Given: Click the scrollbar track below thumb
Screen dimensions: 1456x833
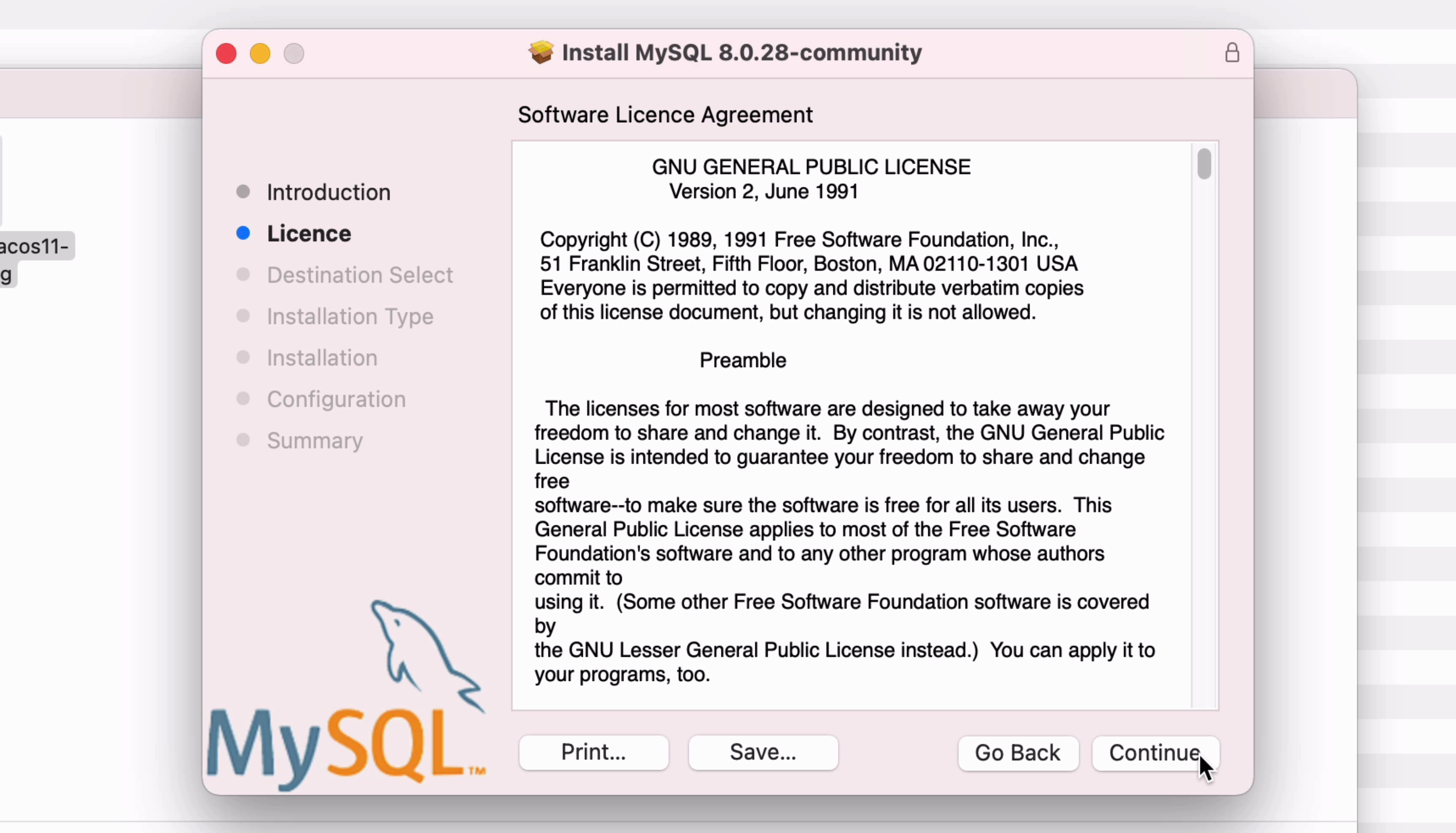Looking at the screenshot, I should pos(1204,458).
